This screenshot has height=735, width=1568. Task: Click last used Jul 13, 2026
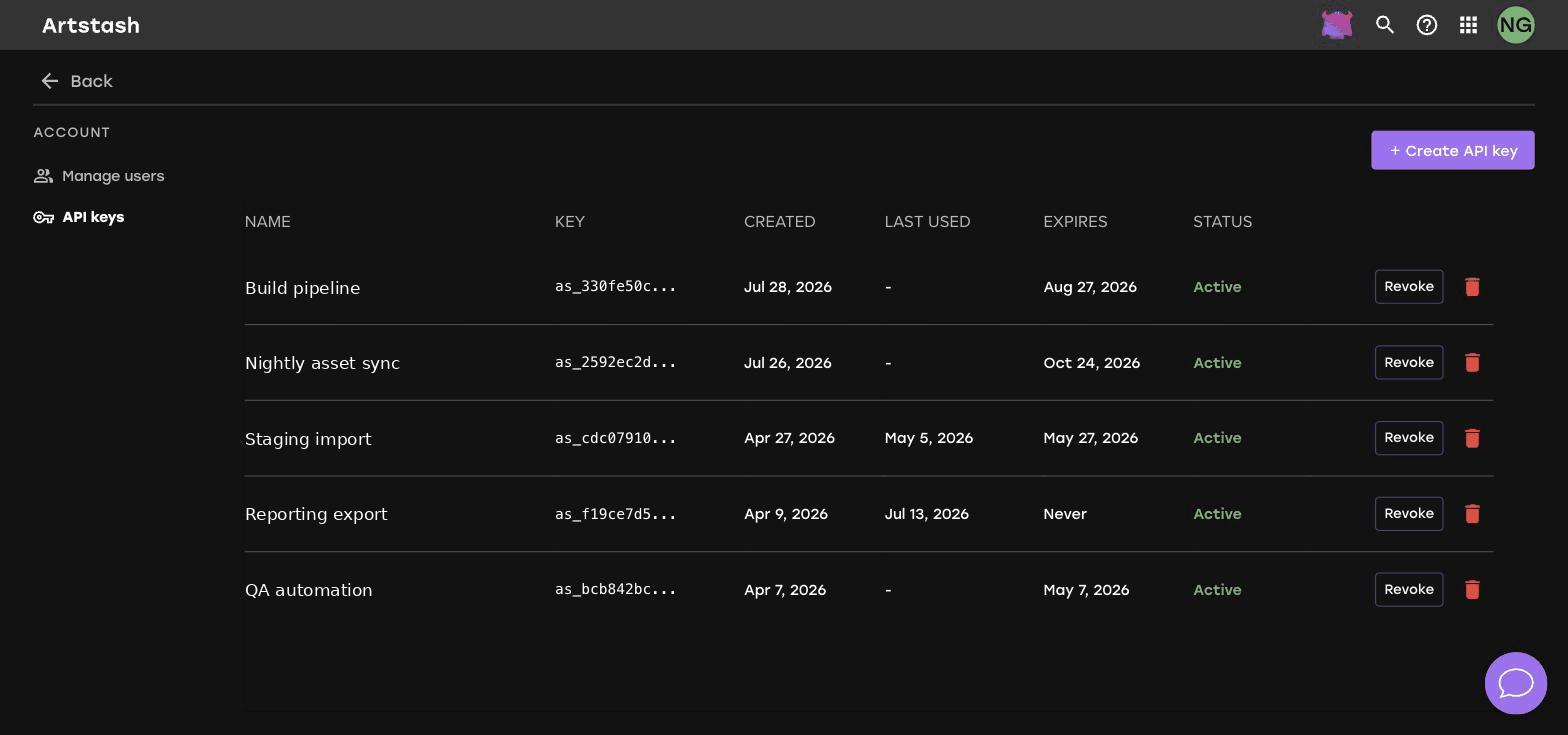927,514
